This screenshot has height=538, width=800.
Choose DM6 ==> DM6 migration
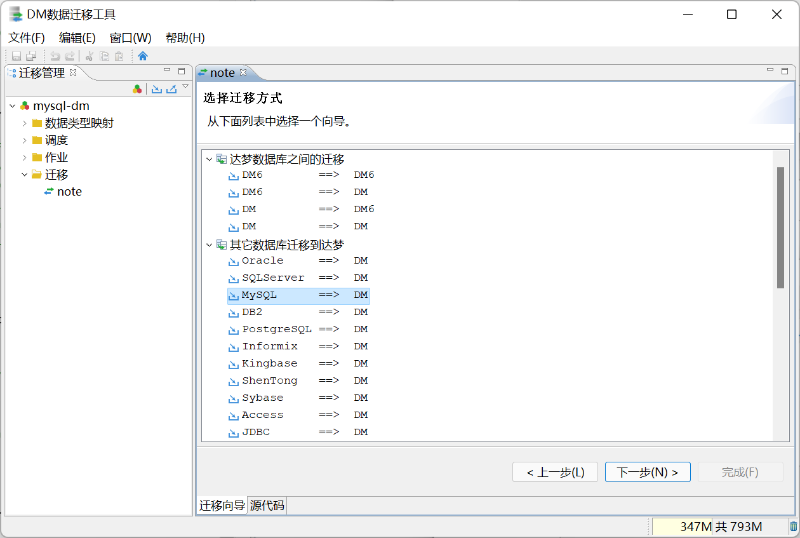click(301, 175)
